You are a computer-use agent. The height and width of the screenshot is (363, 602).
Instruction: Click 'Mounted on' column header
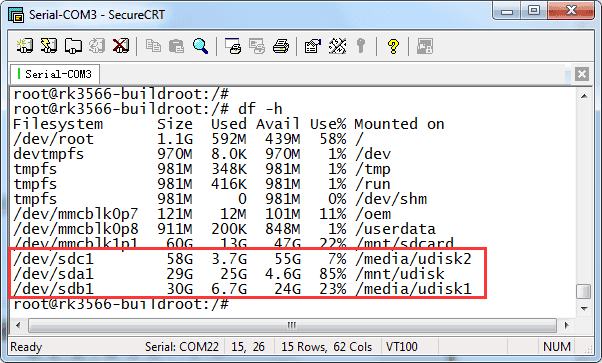click(399, 124)
